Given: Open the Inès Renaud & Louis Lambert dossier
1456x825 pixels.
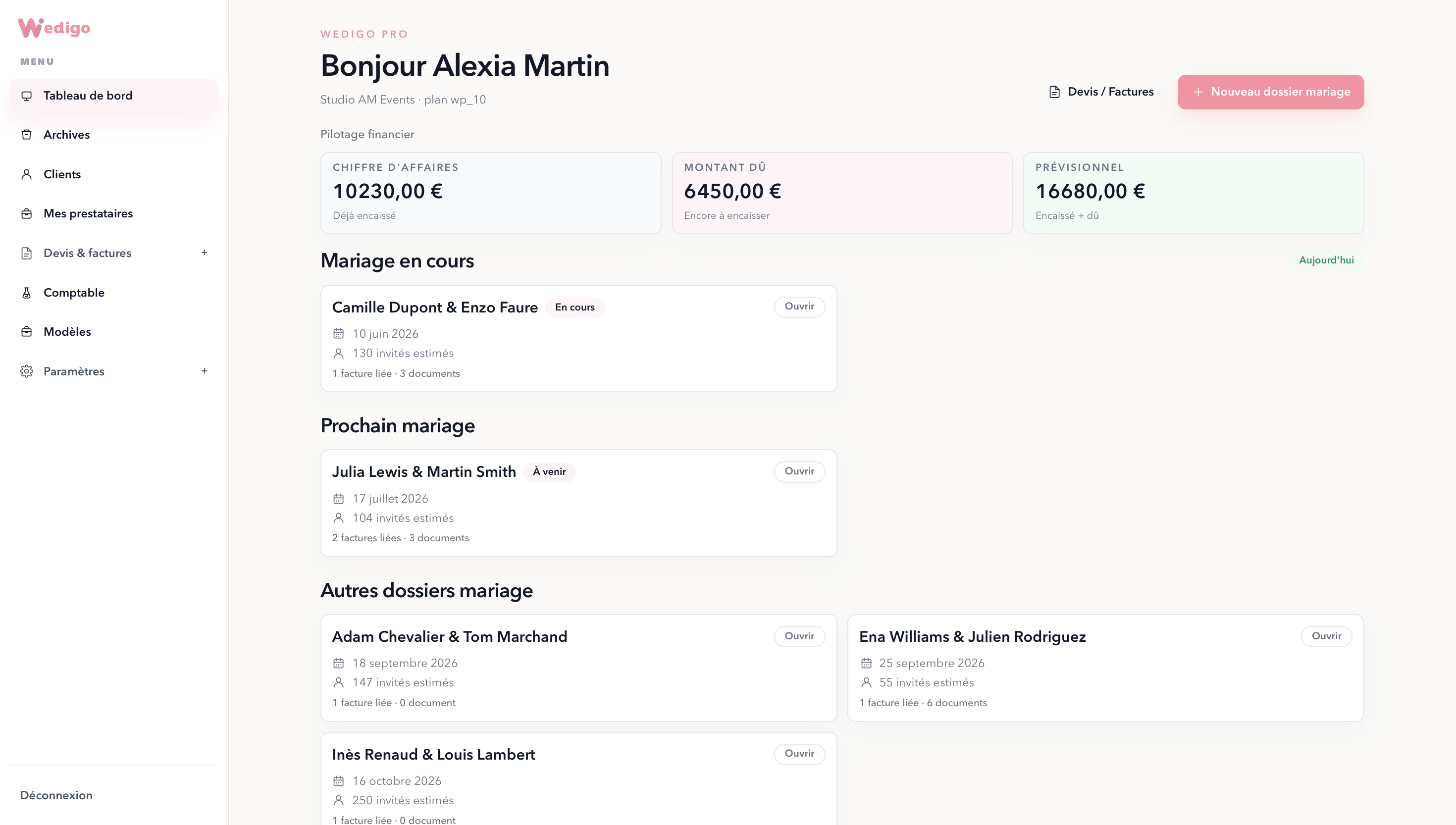Looking at the screenshot, I should (x=799, y=754).
